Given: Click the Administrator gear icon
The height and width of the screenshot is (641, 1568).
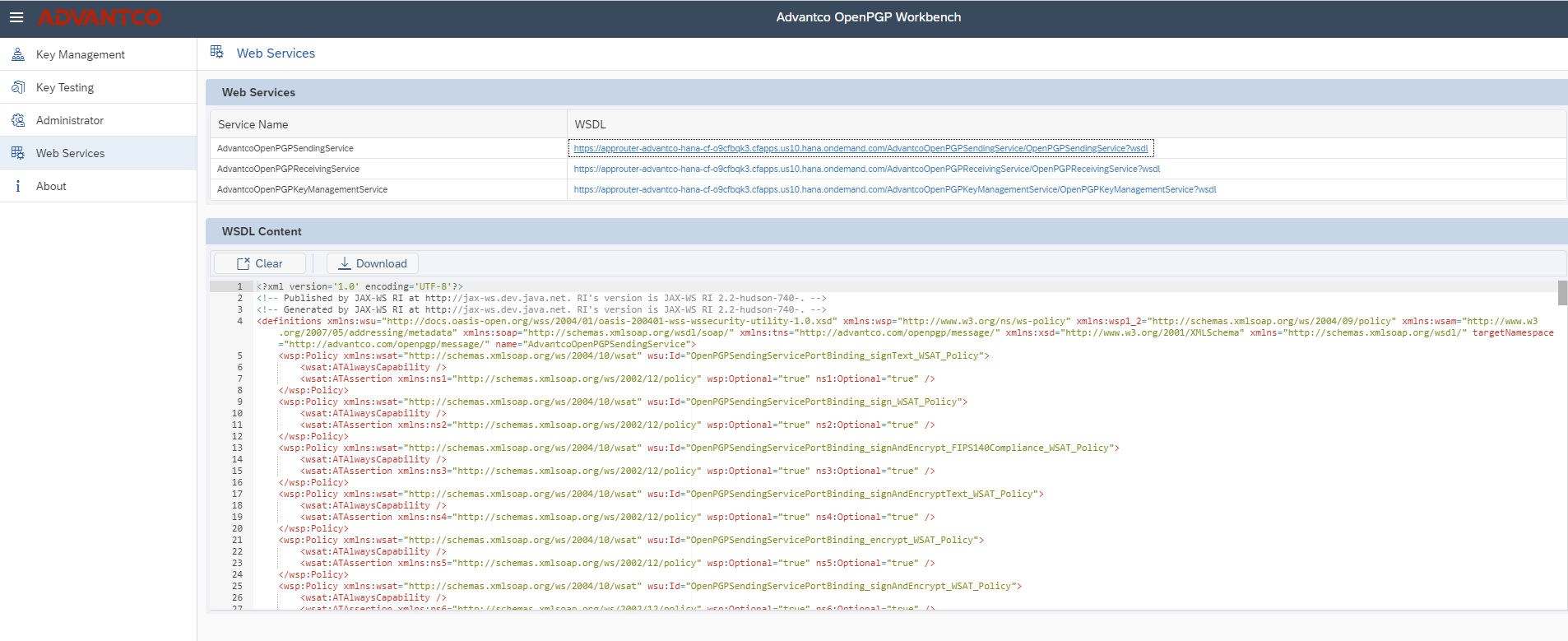Looking at the screenshot, I should coord(18,120).
